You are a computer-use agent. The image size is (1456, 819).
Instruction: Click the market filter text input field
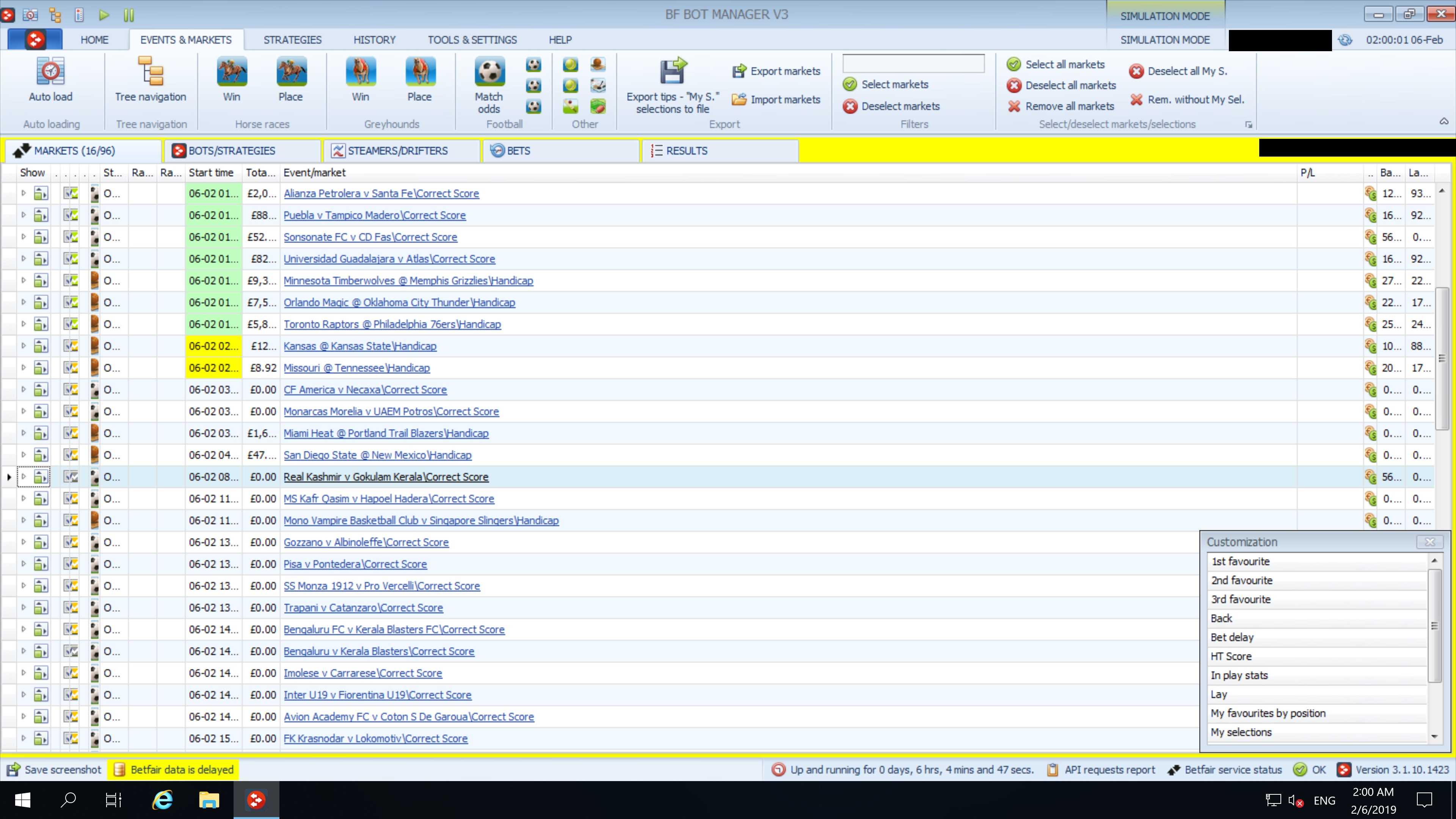[913, 63]
